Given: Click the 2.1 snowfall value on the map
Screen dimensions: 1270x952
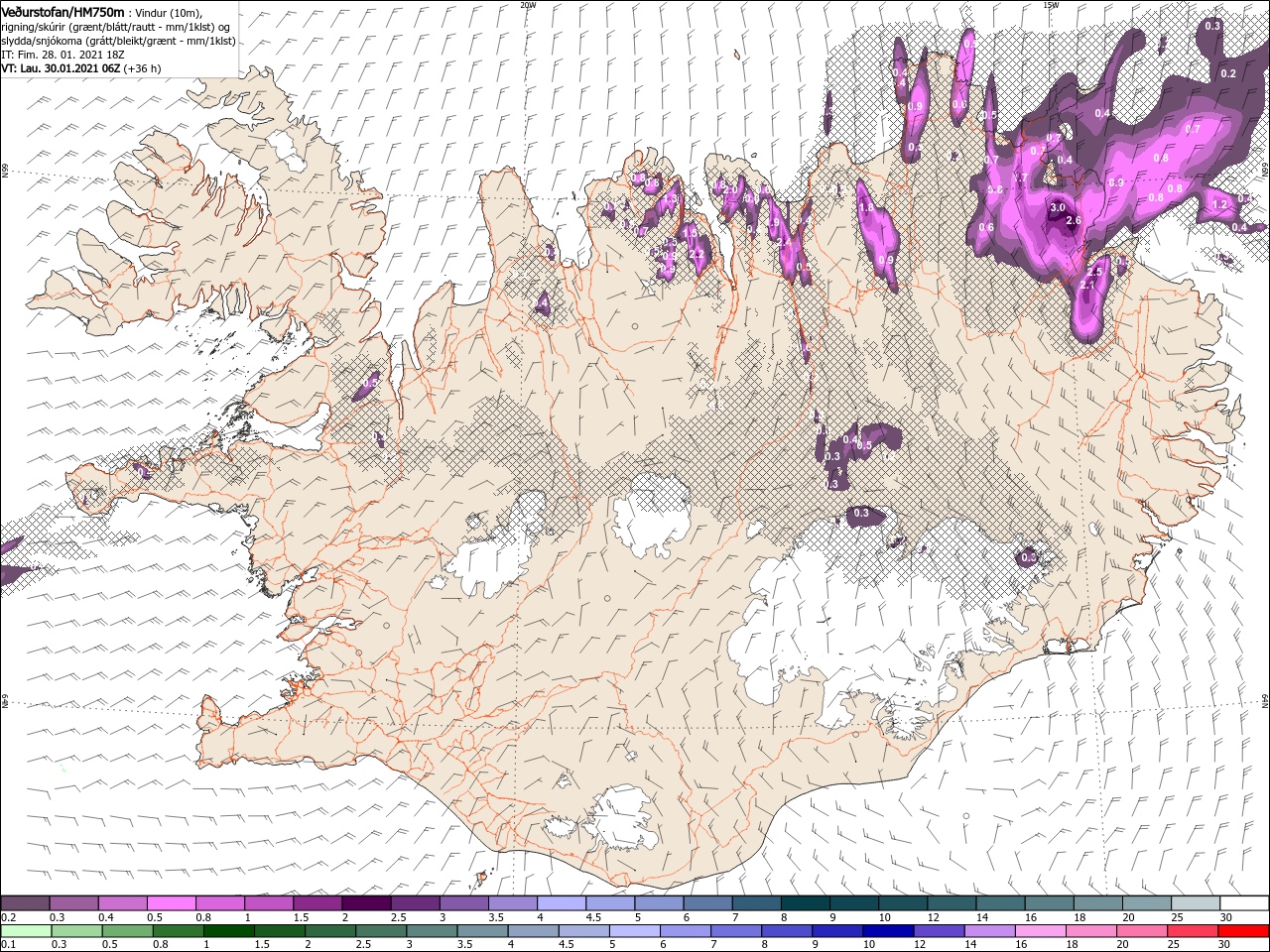Looking at the screenshot, I should 1086,285.
